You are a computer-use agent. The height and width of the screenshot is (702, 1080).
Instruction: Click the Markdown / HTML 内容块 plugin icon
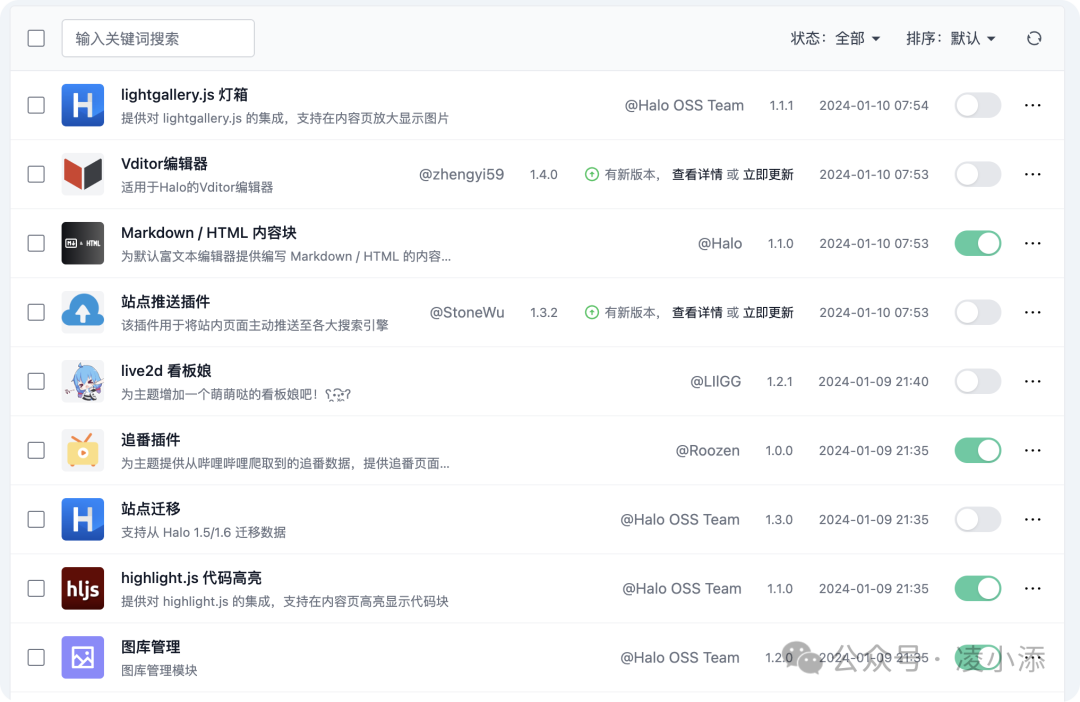[x=83, y=243]
